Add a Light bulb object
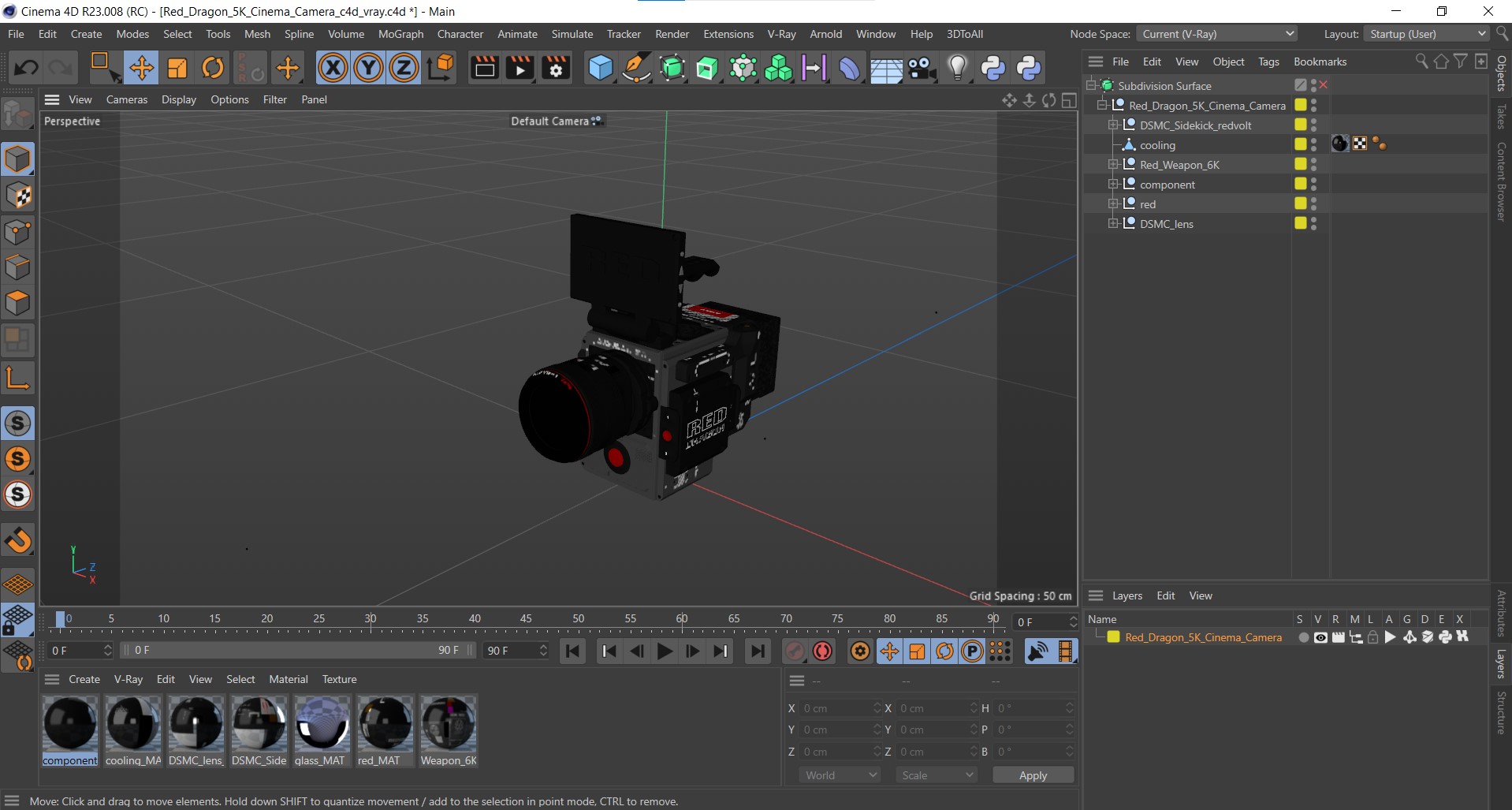Screen dimensions: 1512x810 (x=957, y=68)
